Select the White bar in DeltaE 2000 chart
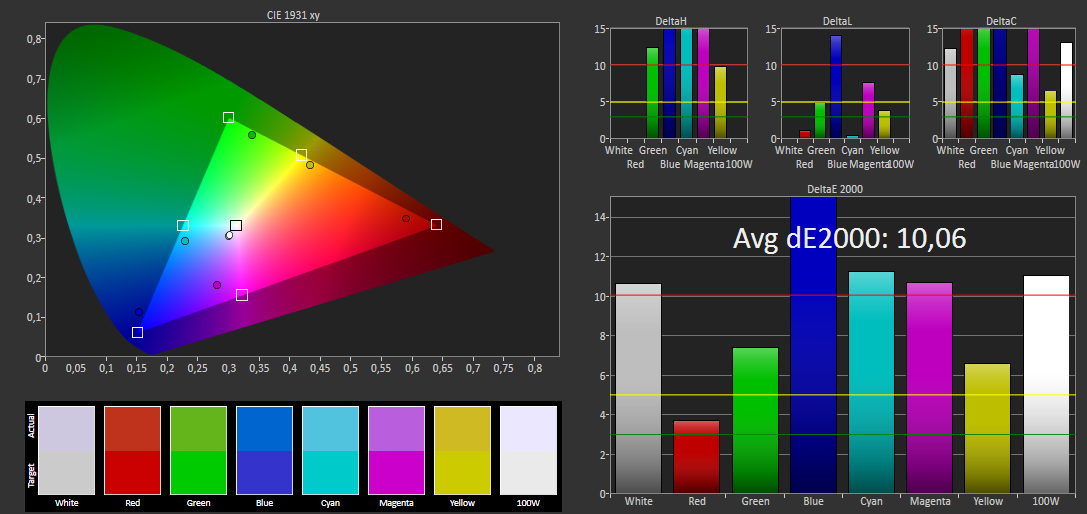Image resolution: width=1087 pixels, height=514 pixels. [x=638, y=388]
